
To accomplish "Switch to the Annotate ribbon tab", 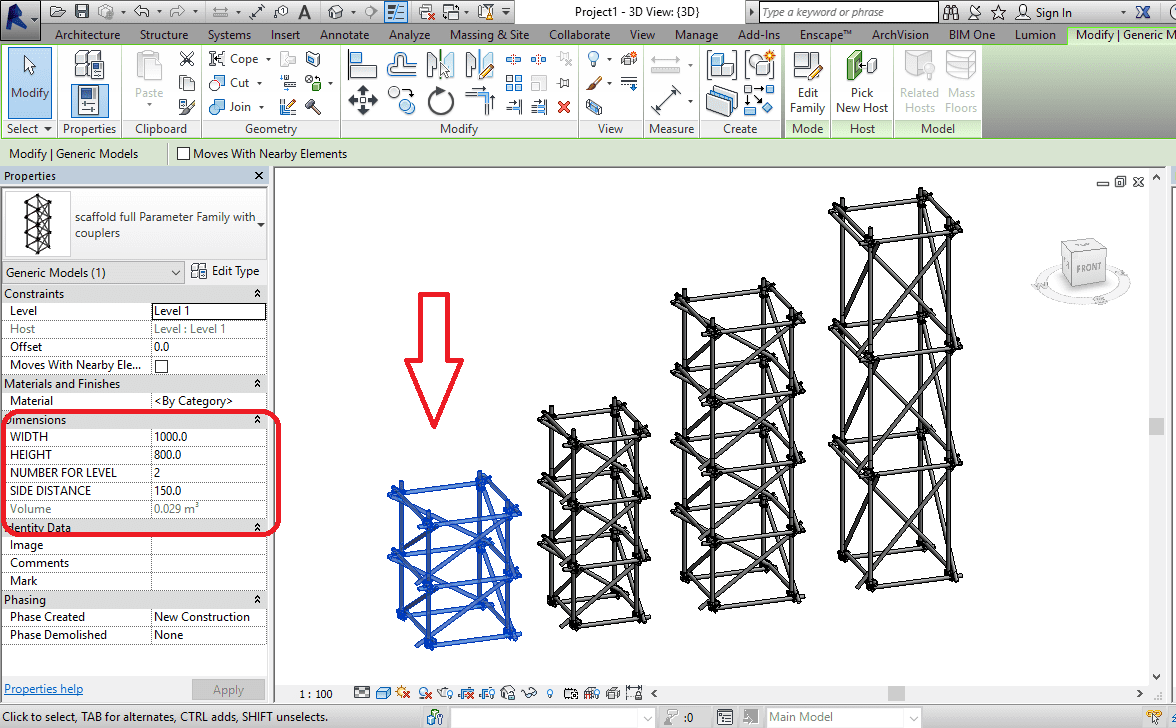I will (x=344, y=35).
